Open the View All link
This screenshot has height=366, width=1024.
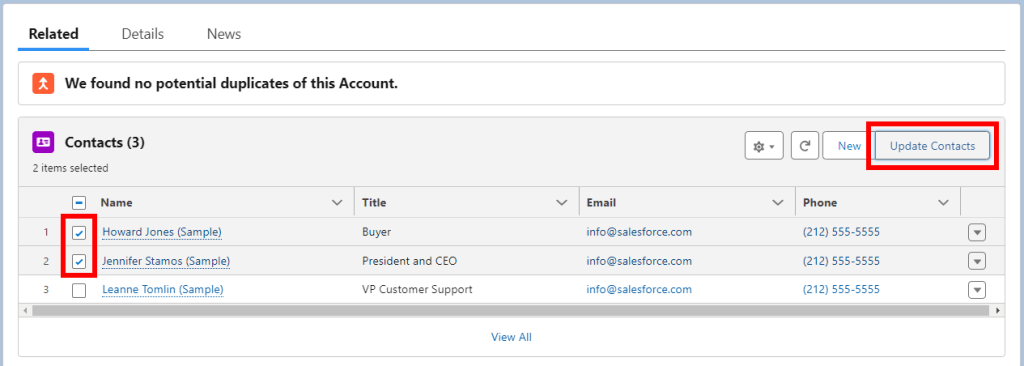[511, 337]
